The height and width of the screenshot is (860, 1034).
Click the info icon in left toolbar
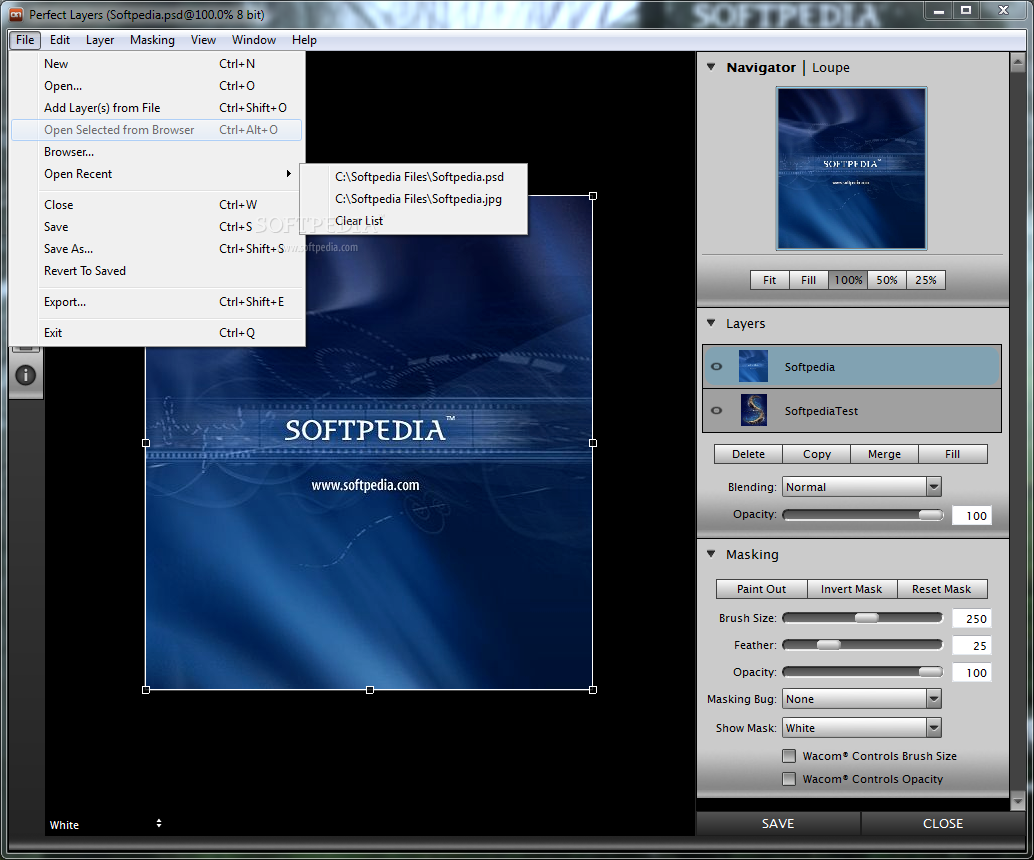(x=25, y=375)
